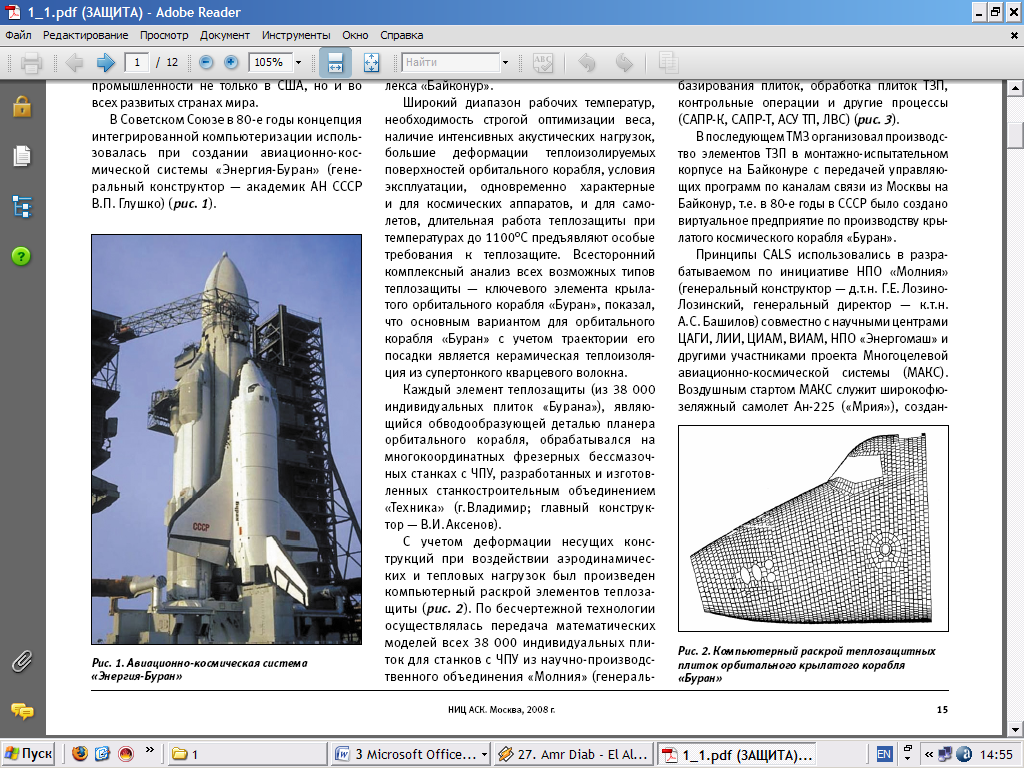1024x768 pixels.
Task: Launch Firefox from quick launch
Action: click(x=80, y=754)
